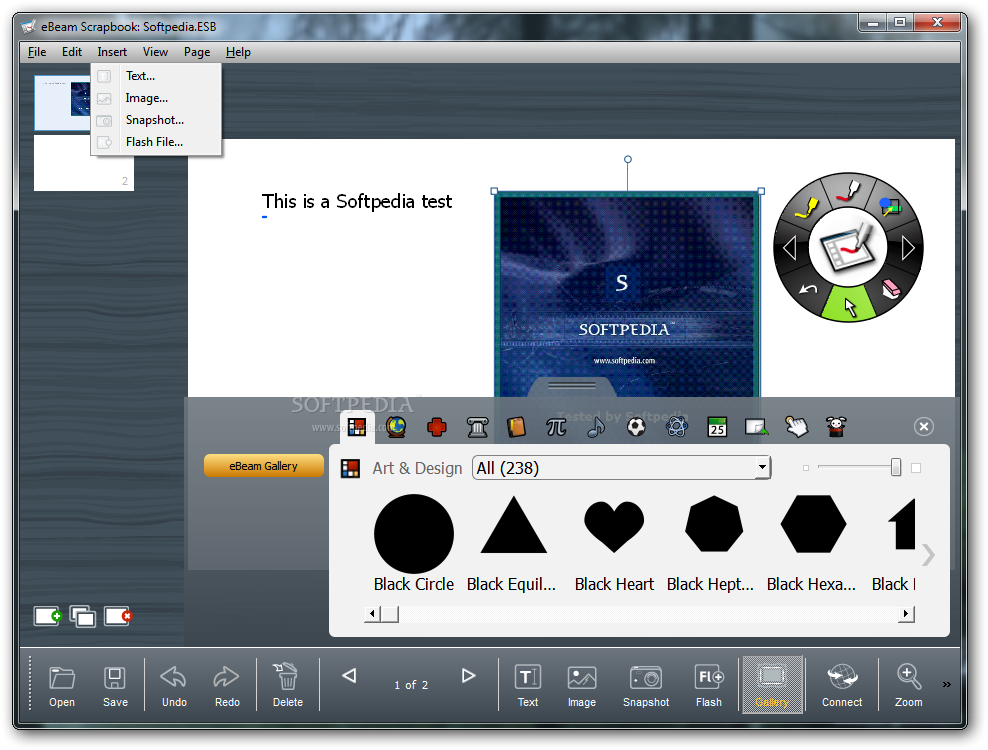Select Art & Design gallery category tab

point(357,427)
